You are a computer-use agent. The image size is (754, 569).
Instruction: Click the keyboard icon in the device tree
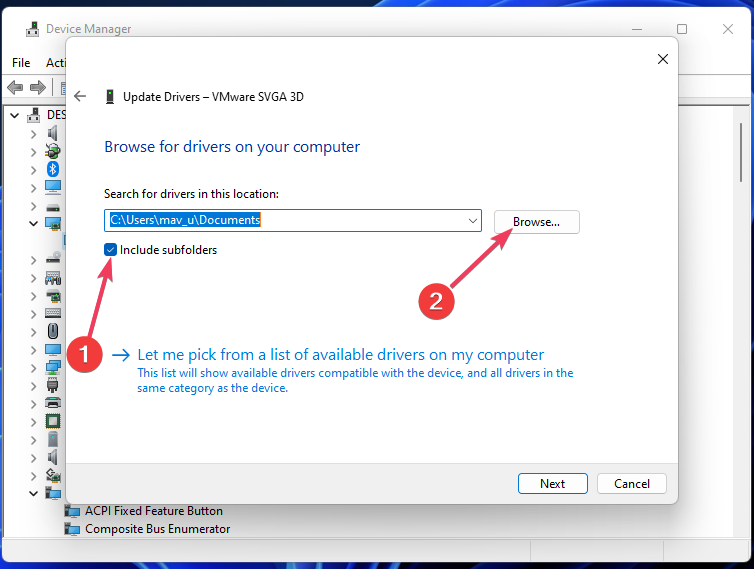[53, 314]
